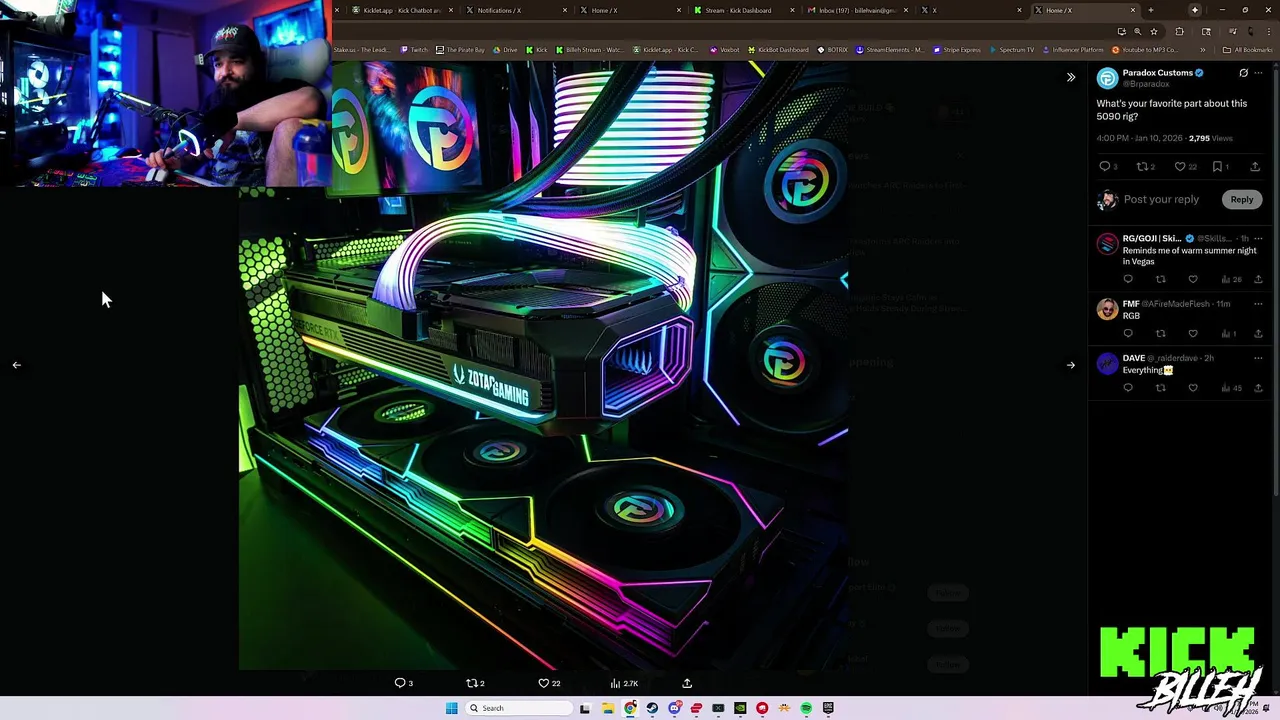1280x720 pixels.
Task: Repost the RG/GOJI comment
Action: click(x=1160, y=279)
